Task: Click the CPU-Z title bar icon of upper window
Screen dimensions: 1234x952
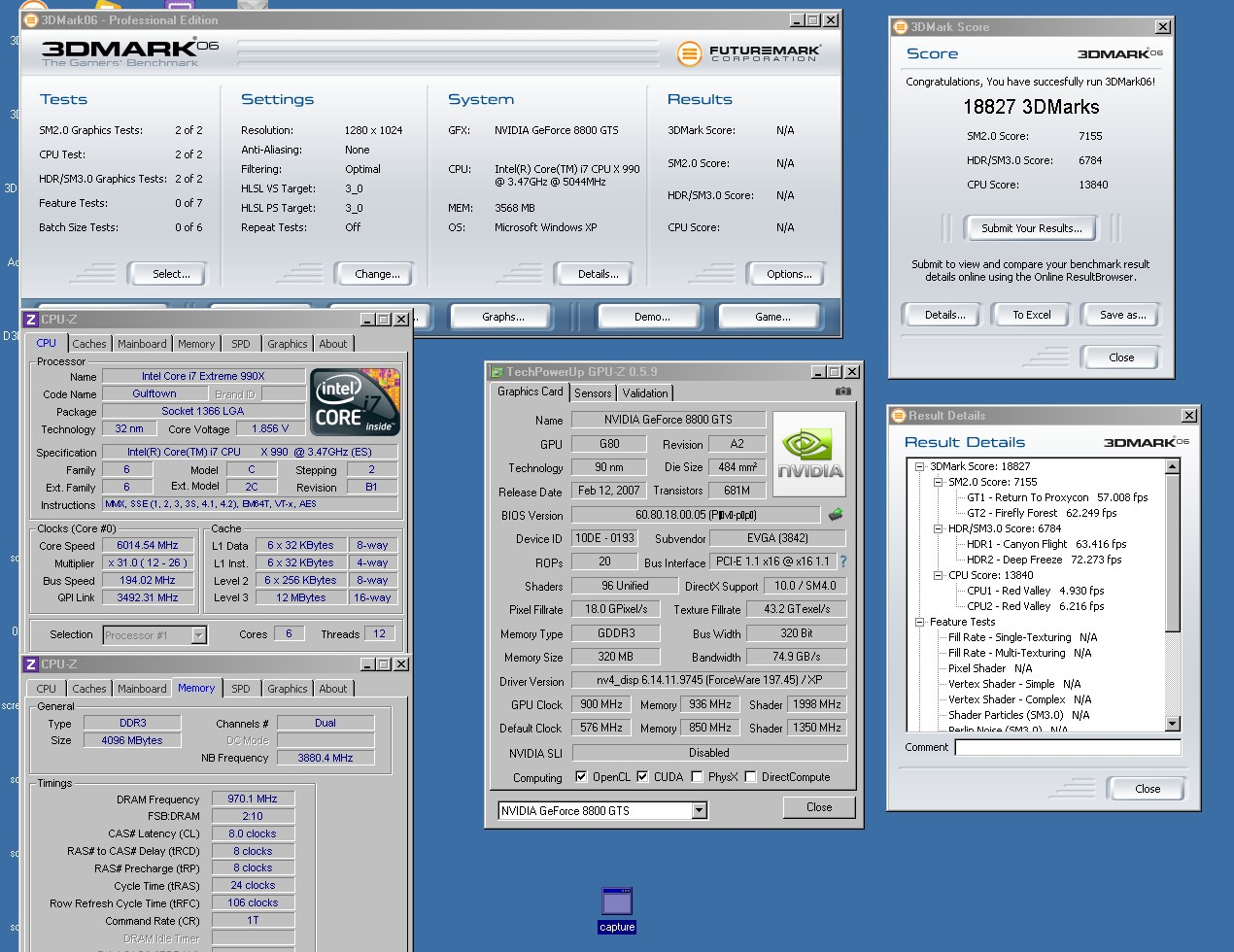Action: (31, 319)
